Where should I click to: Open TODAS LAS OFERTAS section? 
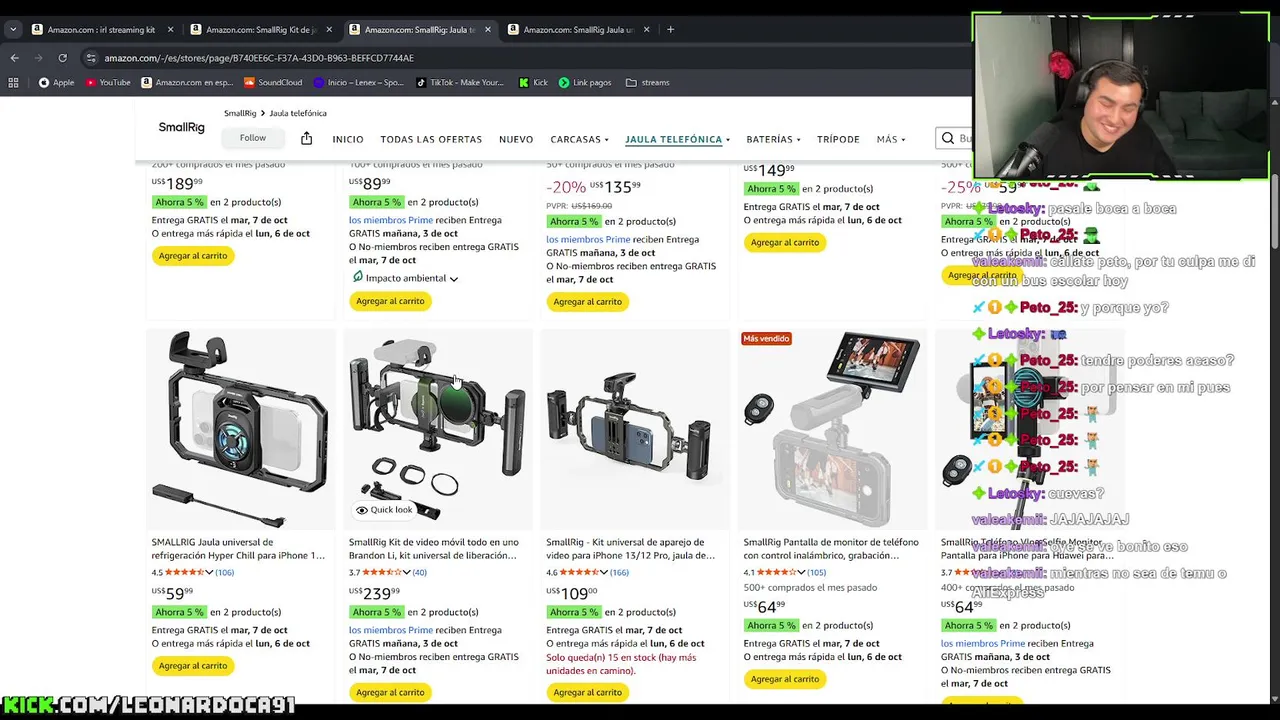431,139
